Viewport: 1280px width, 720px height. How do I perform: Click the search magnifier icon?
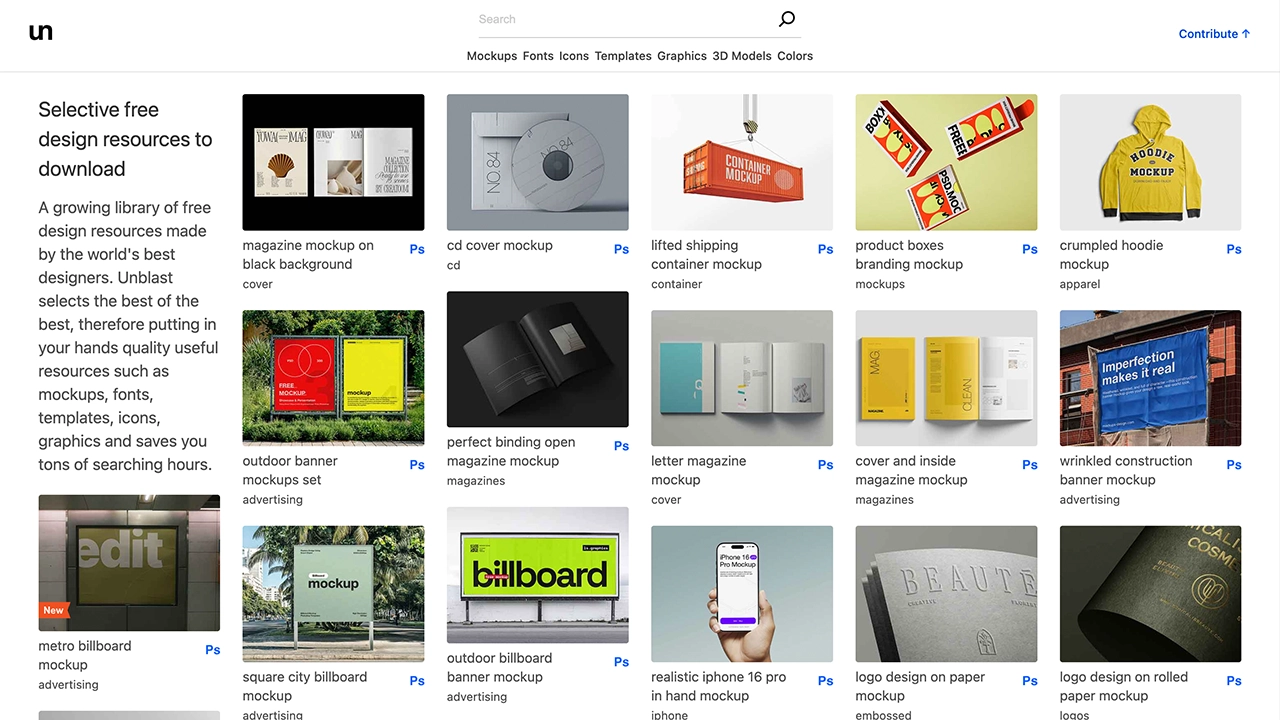[787, 19]
